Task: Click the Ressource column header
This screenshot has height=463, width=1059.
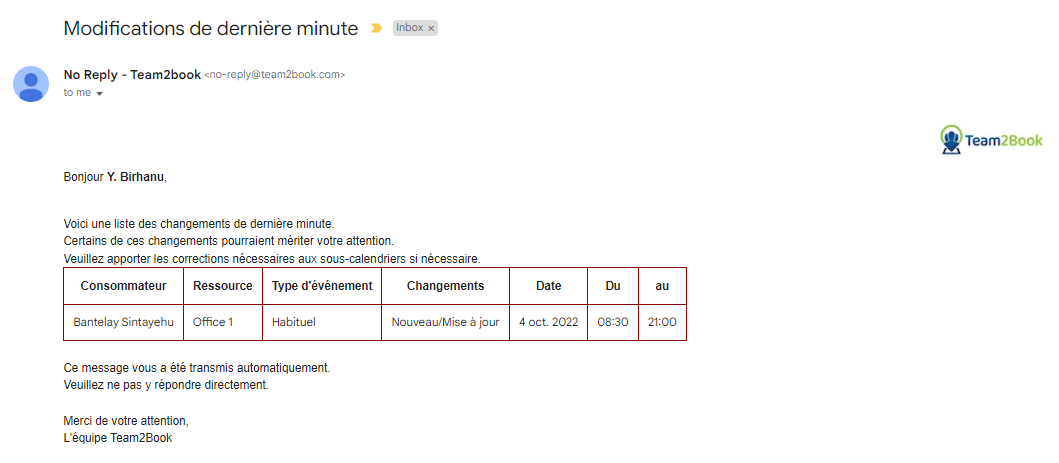Action: 223,285
